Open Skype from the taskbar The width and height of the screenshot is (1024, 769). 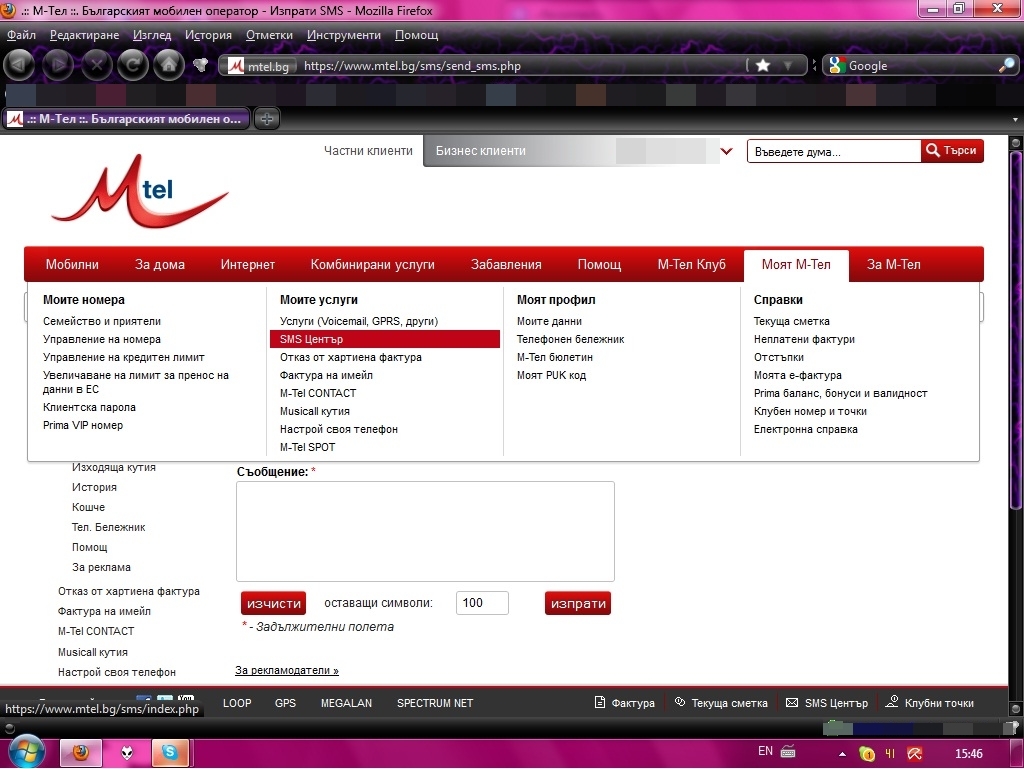[x=170, y=753]
